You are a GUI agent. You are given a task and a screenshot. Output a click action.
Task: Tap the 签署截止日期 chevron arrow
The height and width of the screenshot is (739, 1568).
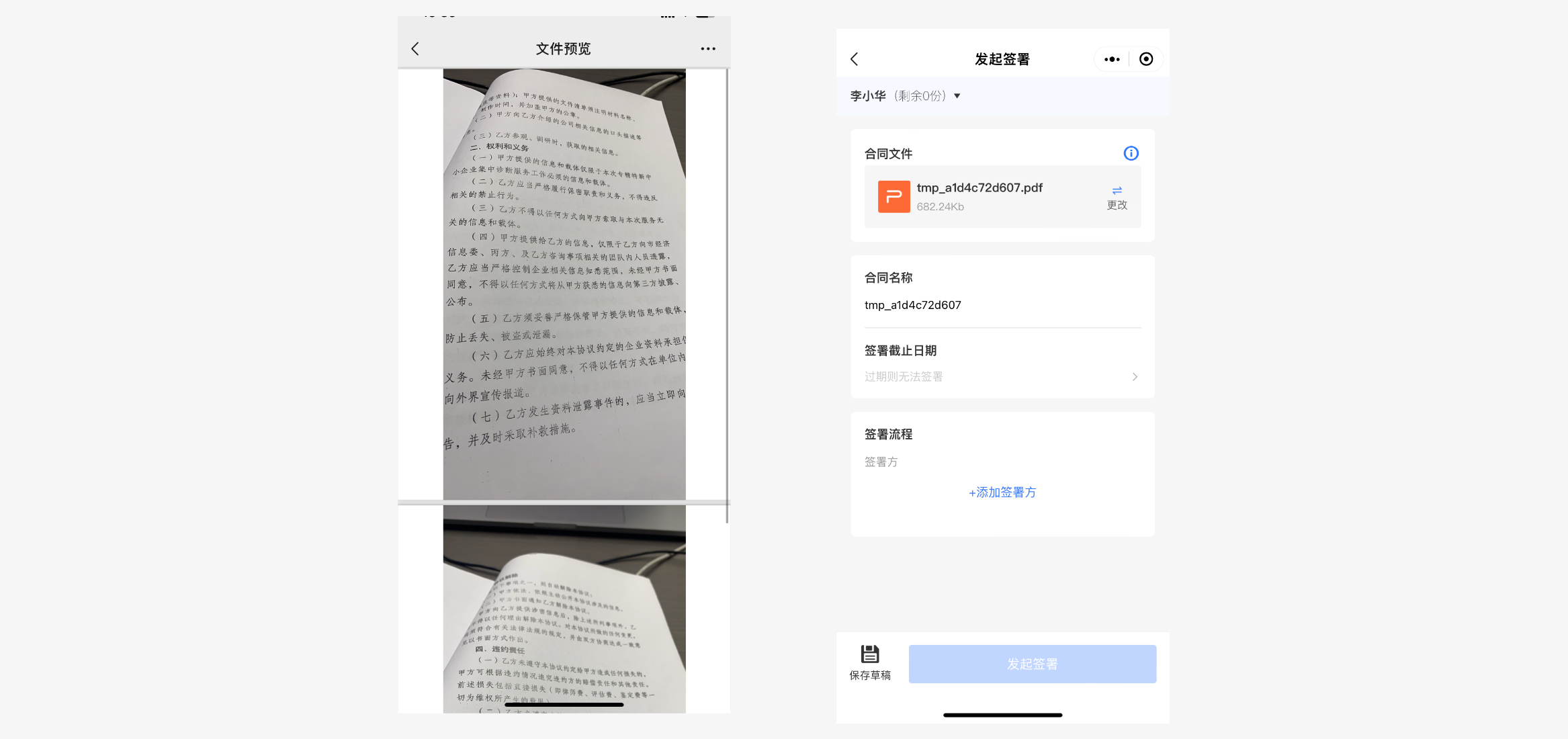point(1135,377)
